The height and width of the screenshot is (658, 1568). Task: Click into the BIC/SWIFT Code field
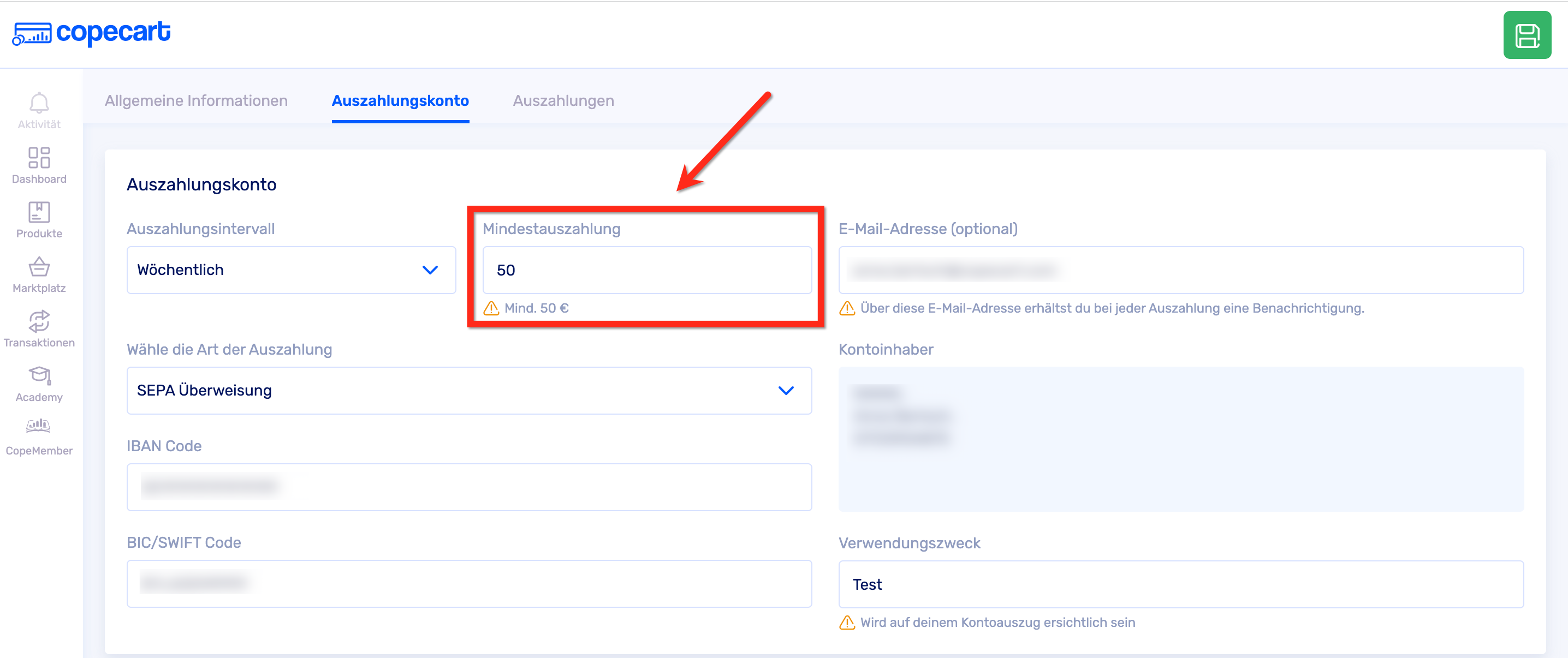468,584
